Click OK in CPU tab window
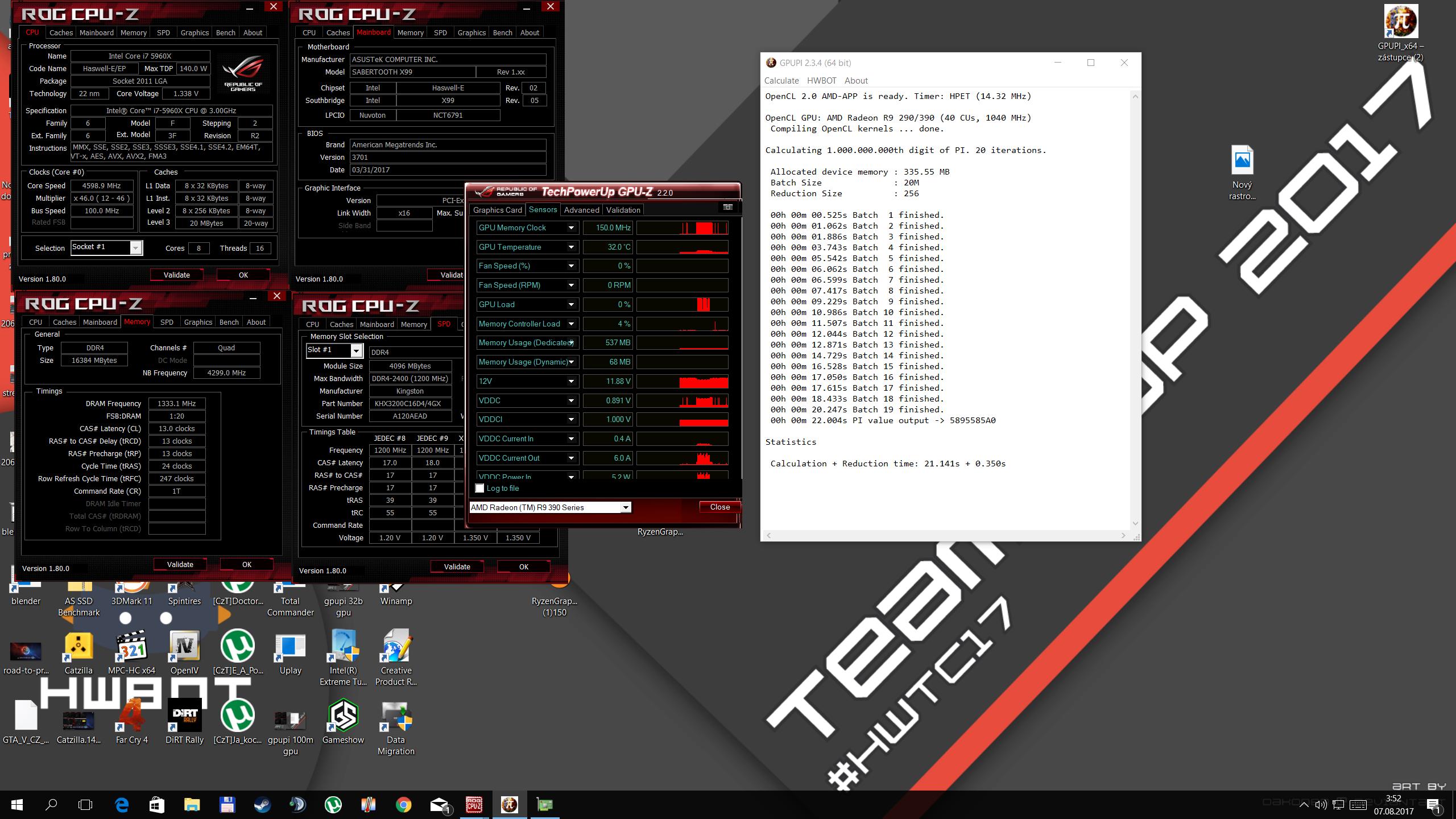1456x819 pixels. (243, 275)
